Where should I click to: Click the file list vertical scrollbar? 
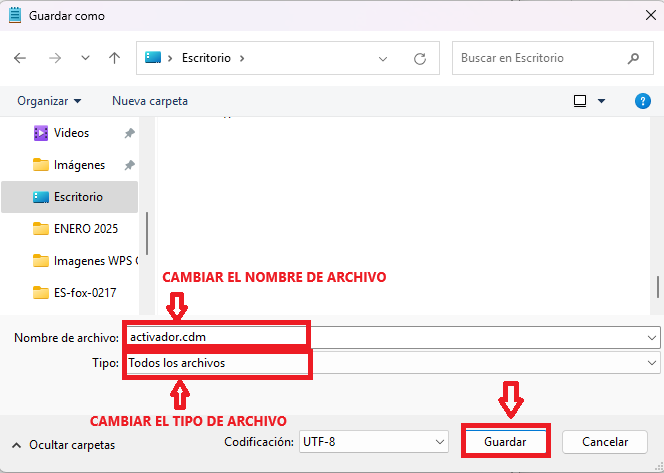pos(658,287)
